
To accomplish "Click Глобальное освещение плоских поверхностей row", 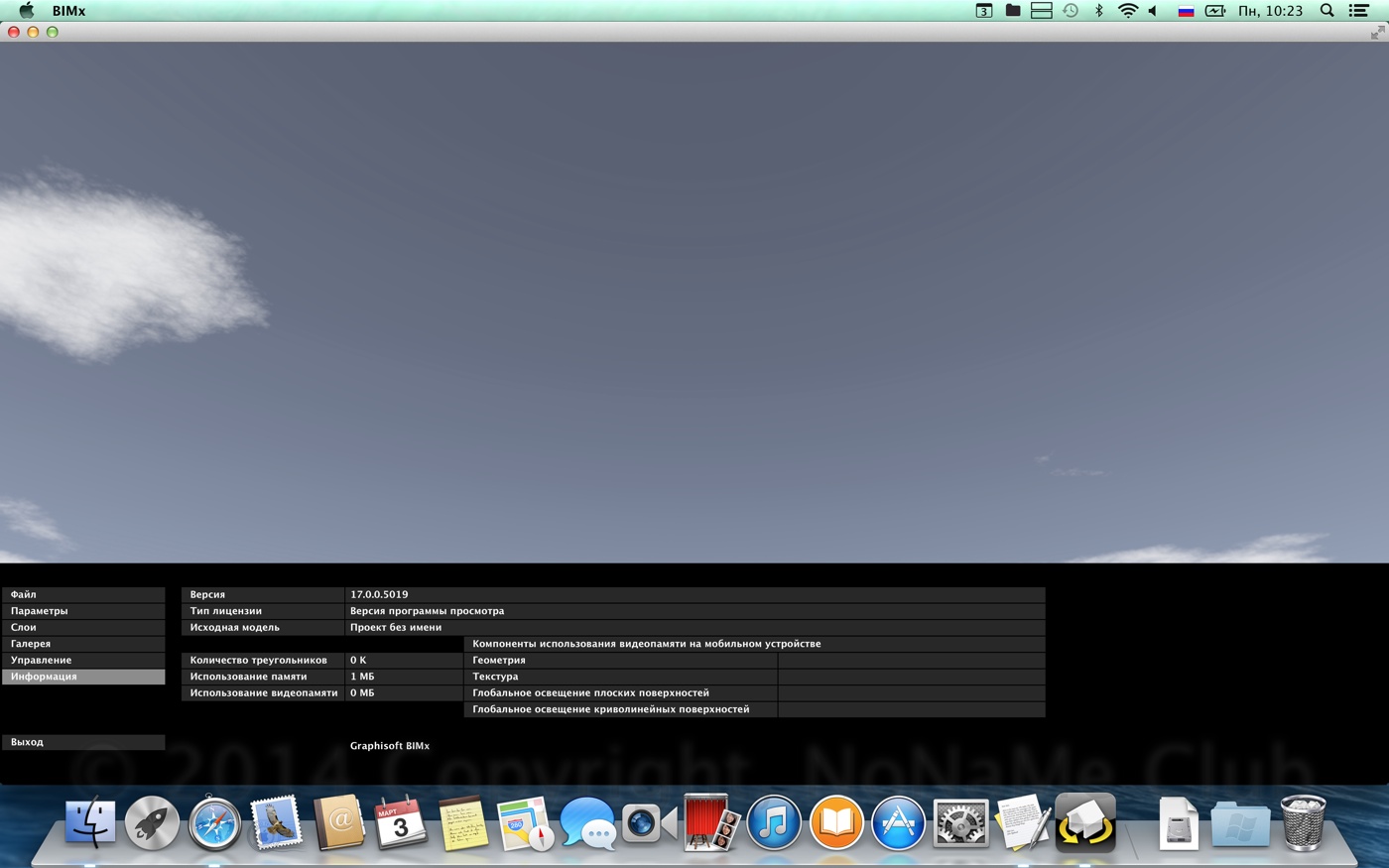I will coord(755,693).
